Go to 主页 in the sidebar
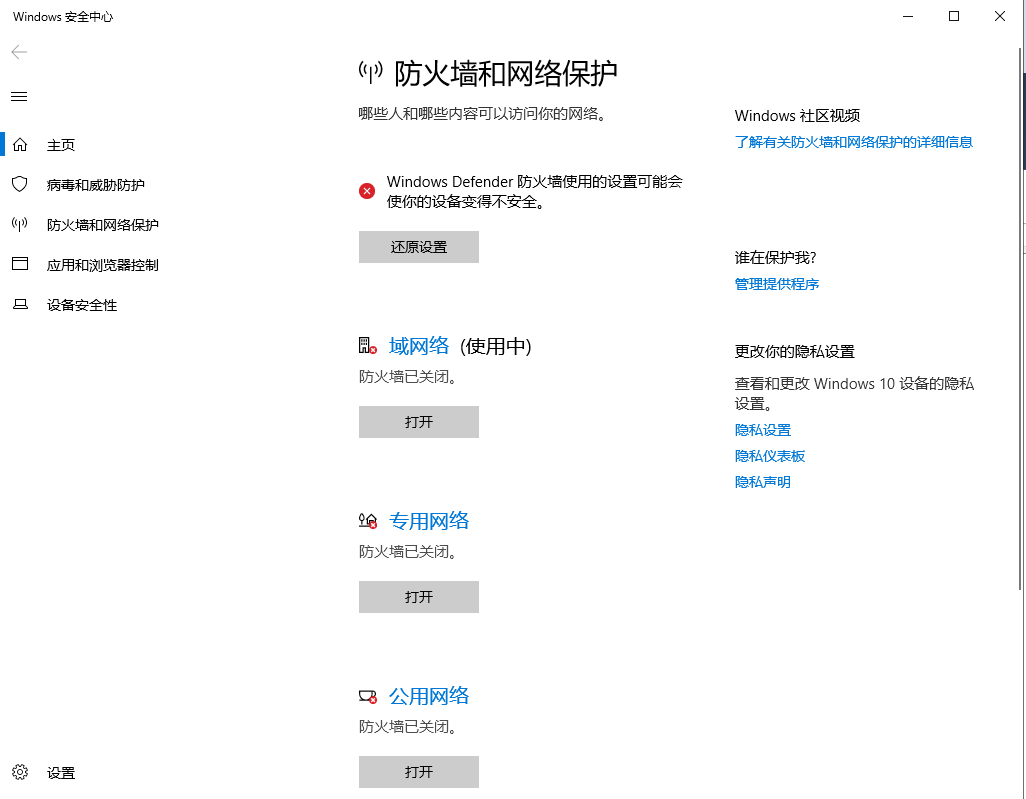This screenshot has width=1026, height=799. pyautogui.click(x=61, y=145)
